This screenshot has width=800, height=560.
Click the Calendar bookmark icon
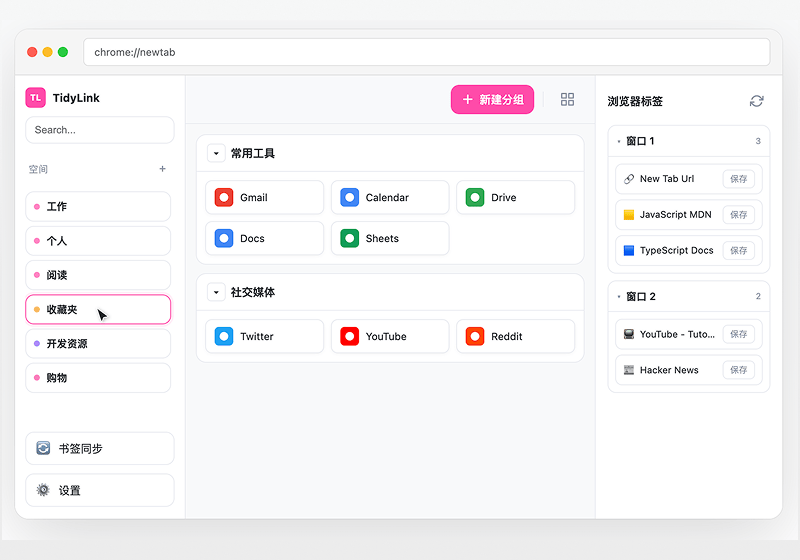[349, 197]
